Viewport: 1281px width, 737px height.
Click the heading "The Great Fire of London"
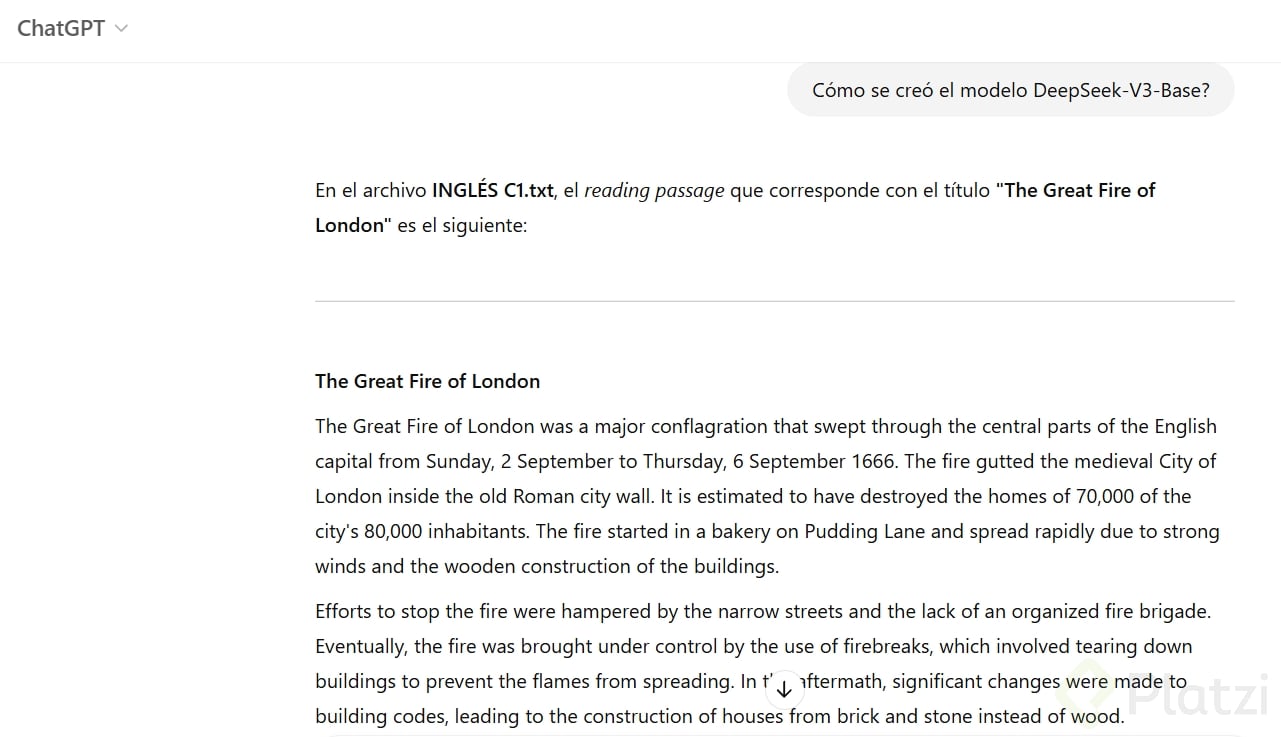[x=427, y=381]
